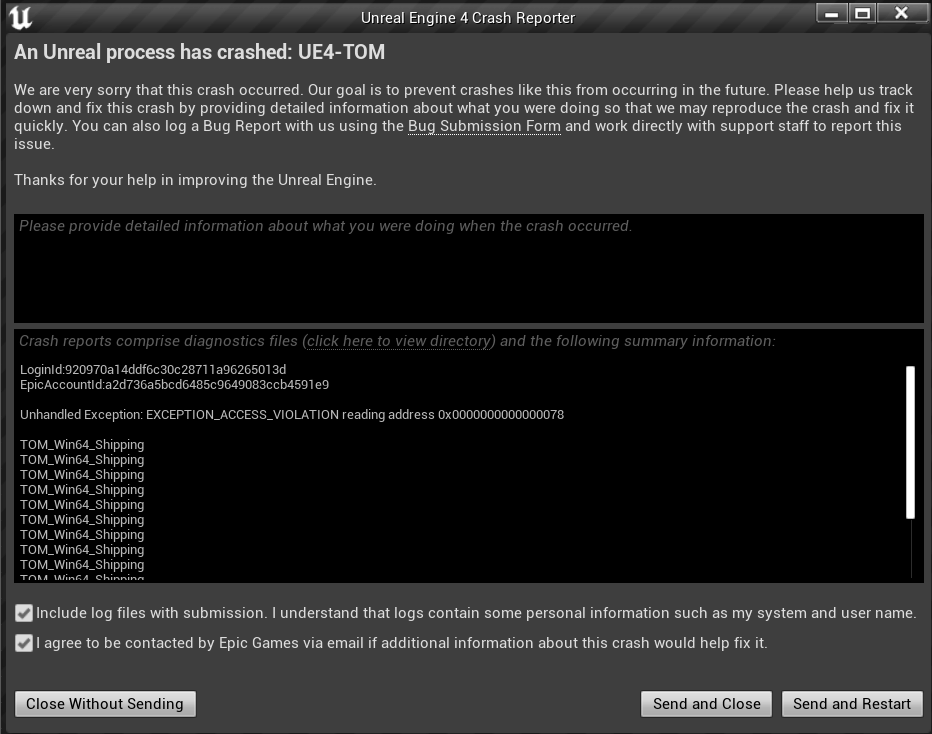Viewport: 932px width, 734px height.
Task: Click the Unreal Engine logo icon
Action: [x=19, y=17]
